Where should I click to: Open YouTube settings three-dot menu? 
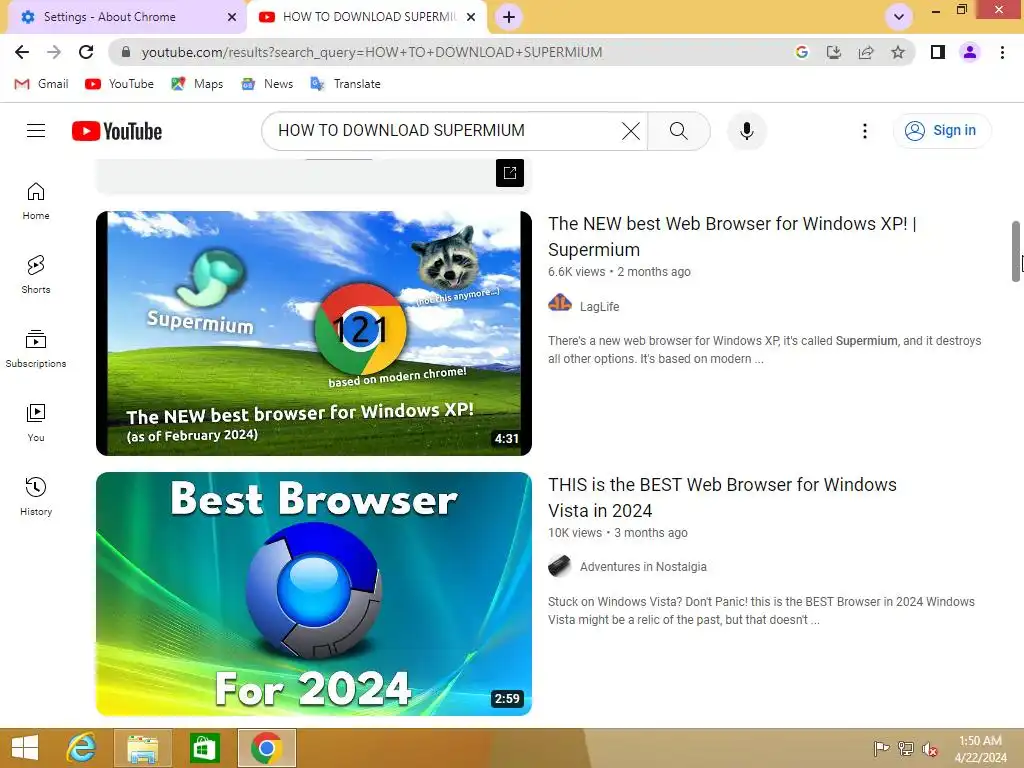coord(865,131)
